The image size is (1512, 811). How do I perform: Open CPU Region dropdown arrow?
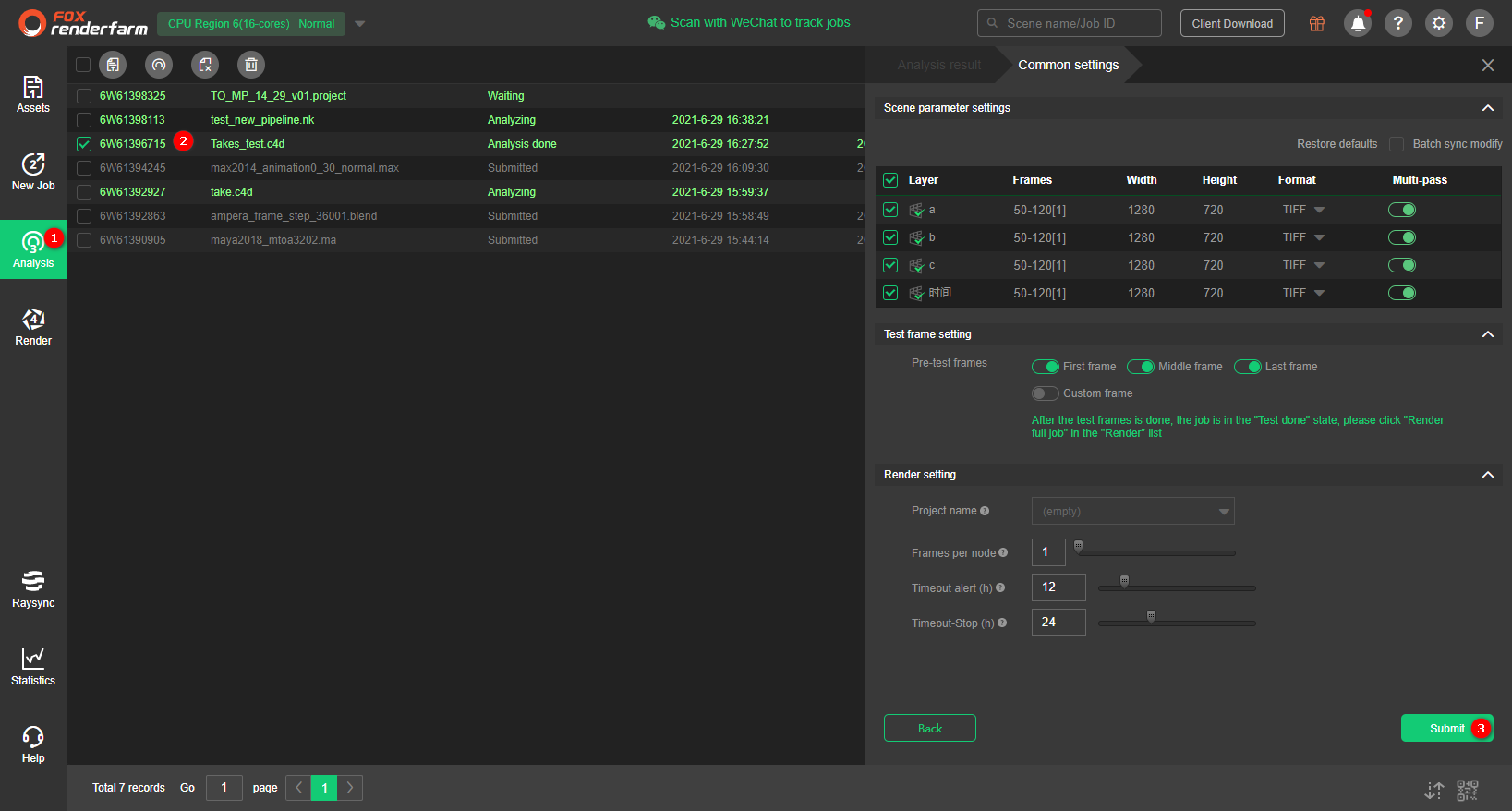360,24
